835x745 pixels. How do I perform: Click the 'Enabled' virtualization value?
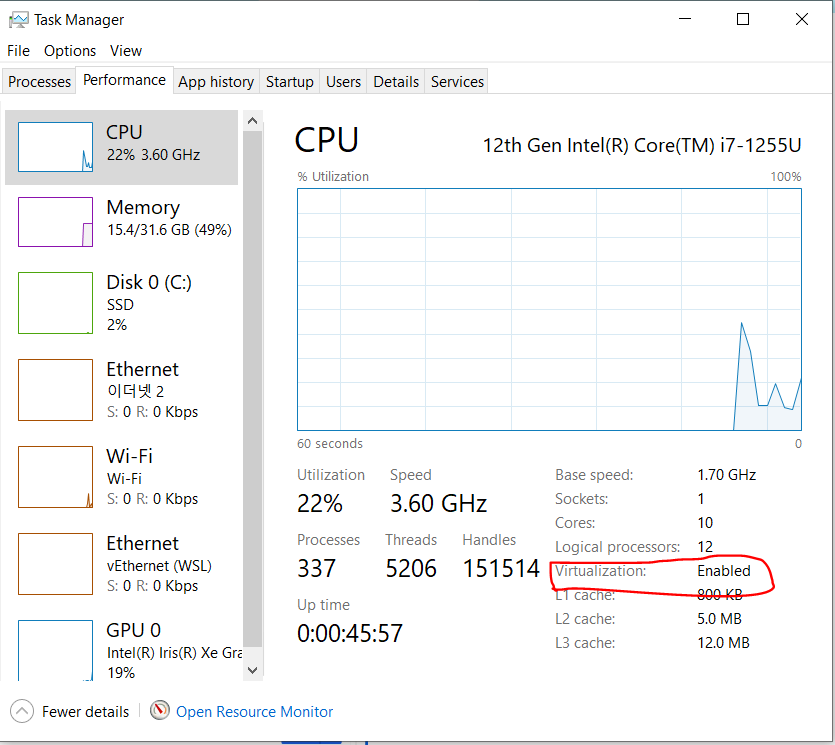point(724,571)
